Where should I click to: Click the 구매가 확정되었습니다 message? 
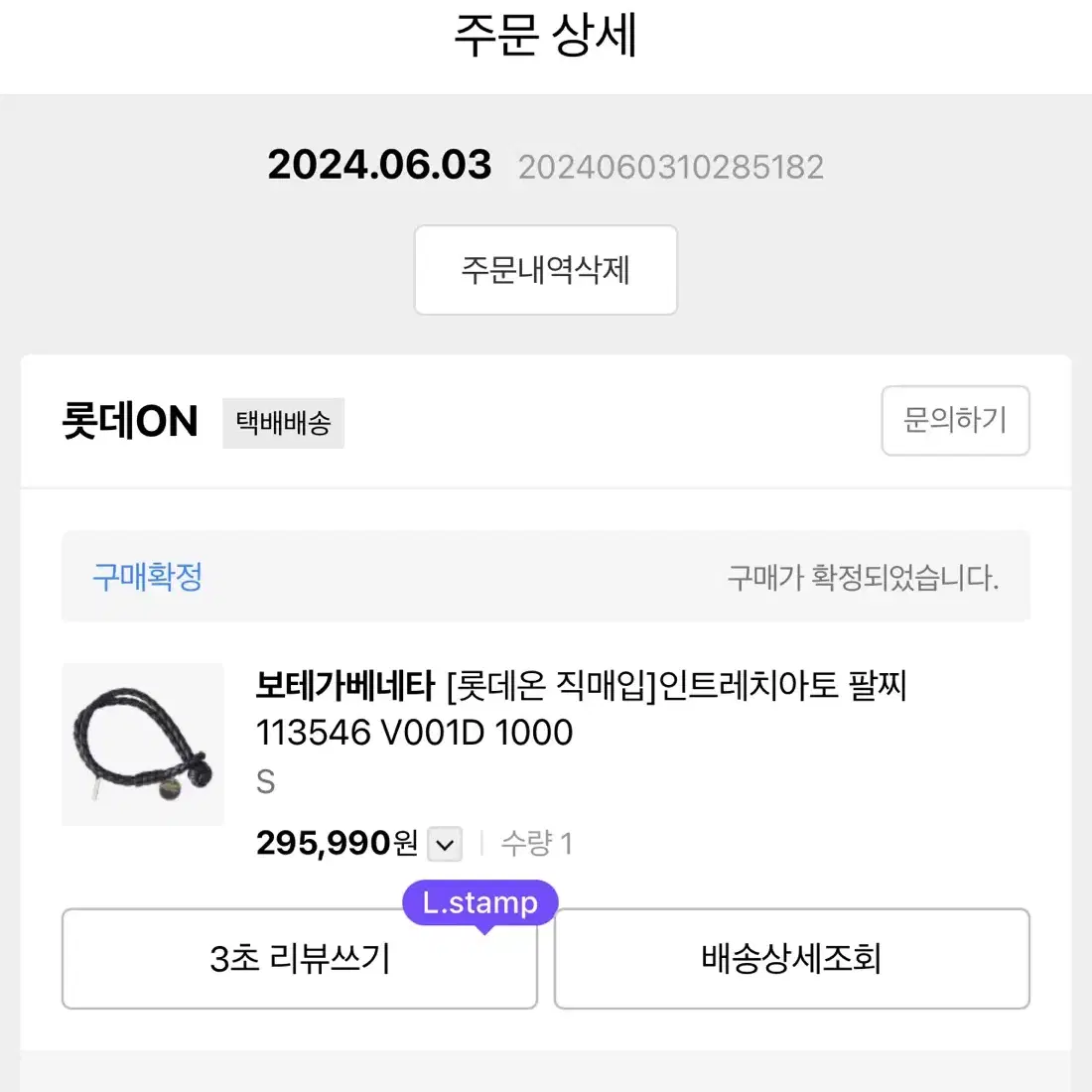pyautogui.click(x=863, y=578)
